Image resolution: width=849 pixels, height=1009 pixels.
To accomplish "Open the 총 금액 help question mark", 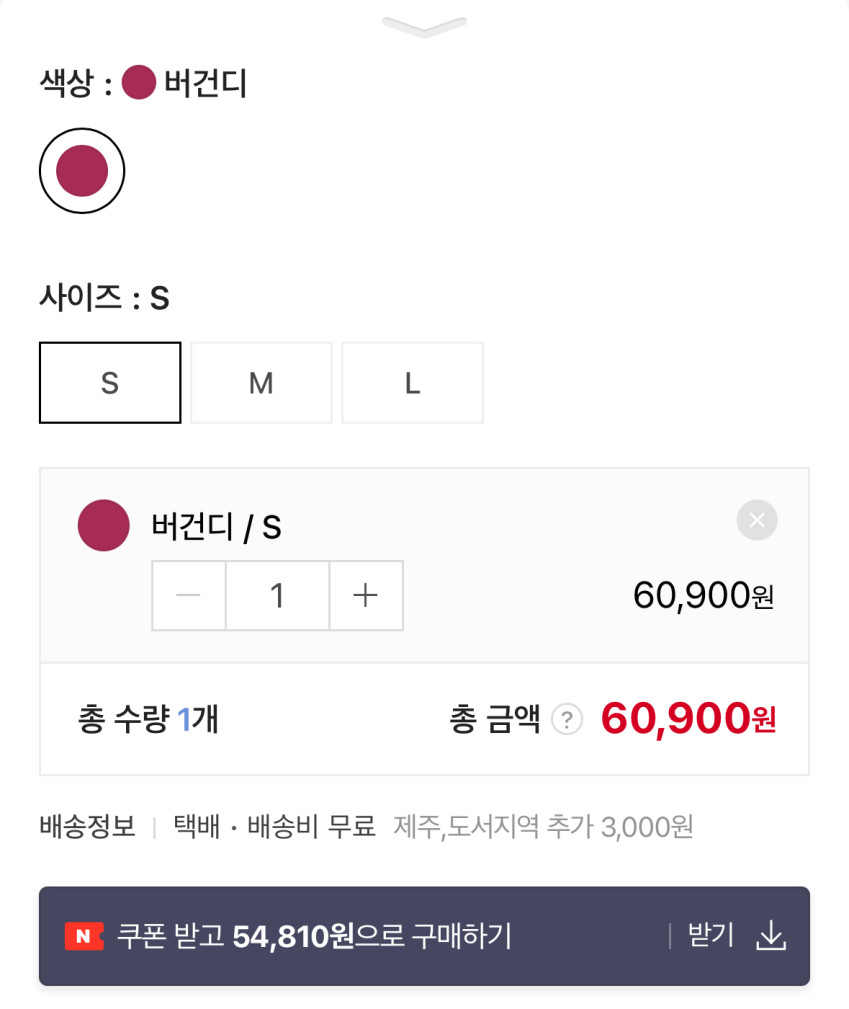I will click(567, 719).
